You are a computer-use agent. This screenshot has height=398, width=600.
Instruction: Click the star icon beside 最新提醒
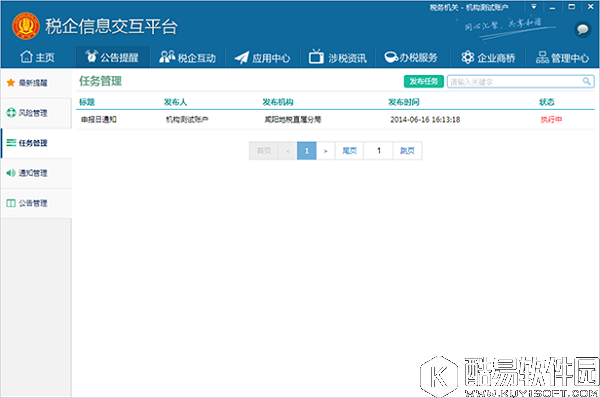pos(11,83)
